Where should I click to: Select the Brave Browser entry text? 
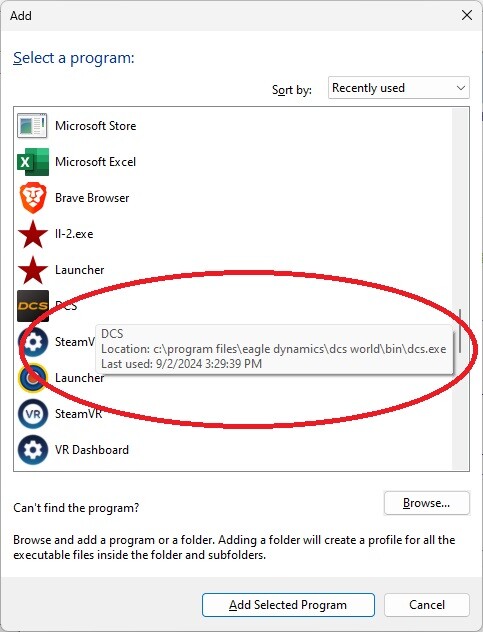click(x=92, y=198)
